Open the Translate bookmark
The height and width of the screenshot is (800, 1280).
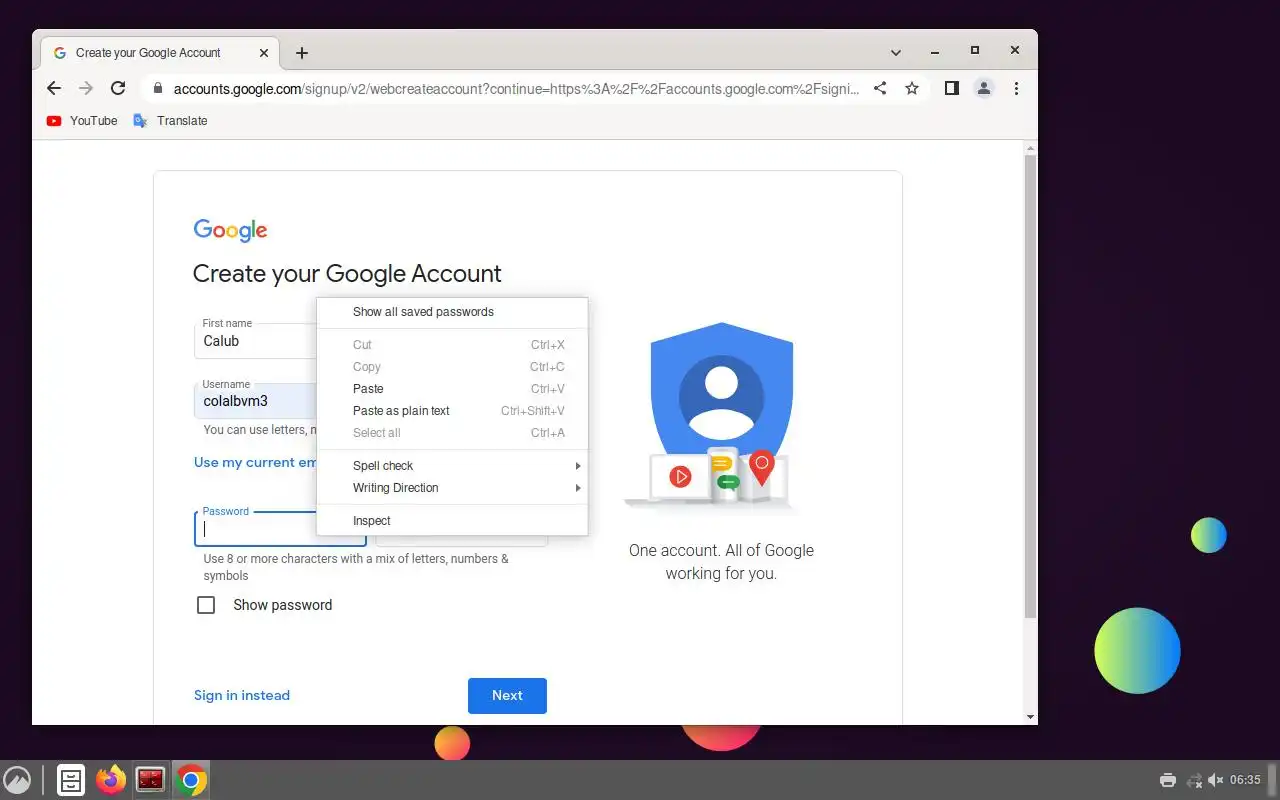pyautogui.click(x=170, y=121)
